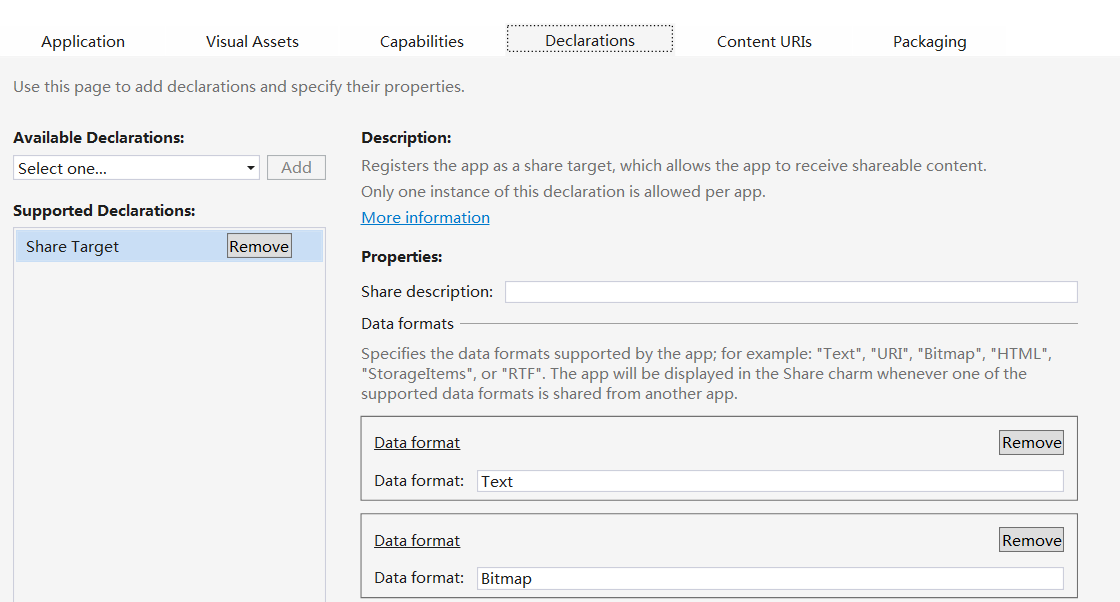Click the Share description text field
The image size is (1120, 602).
790,292
